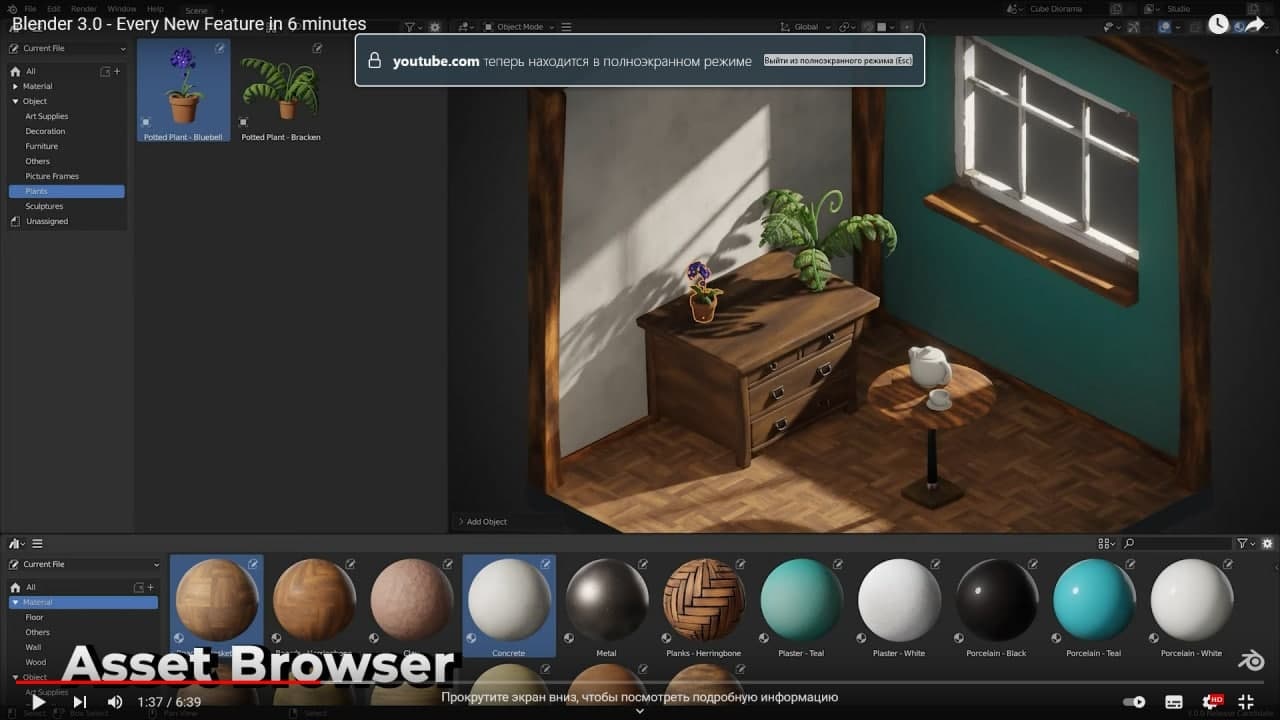
Task: Open lower browser display mode dropdown
Action: coord(1106,543)
